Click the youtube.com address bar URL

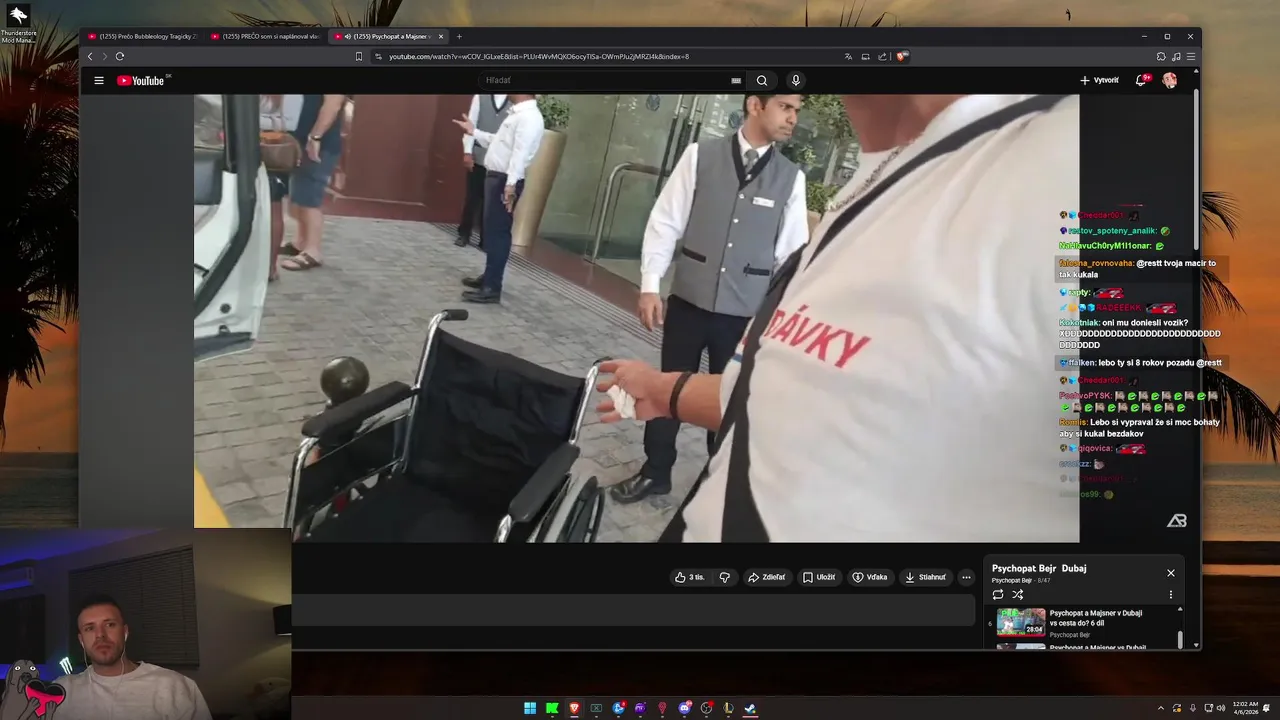[539, 56]
